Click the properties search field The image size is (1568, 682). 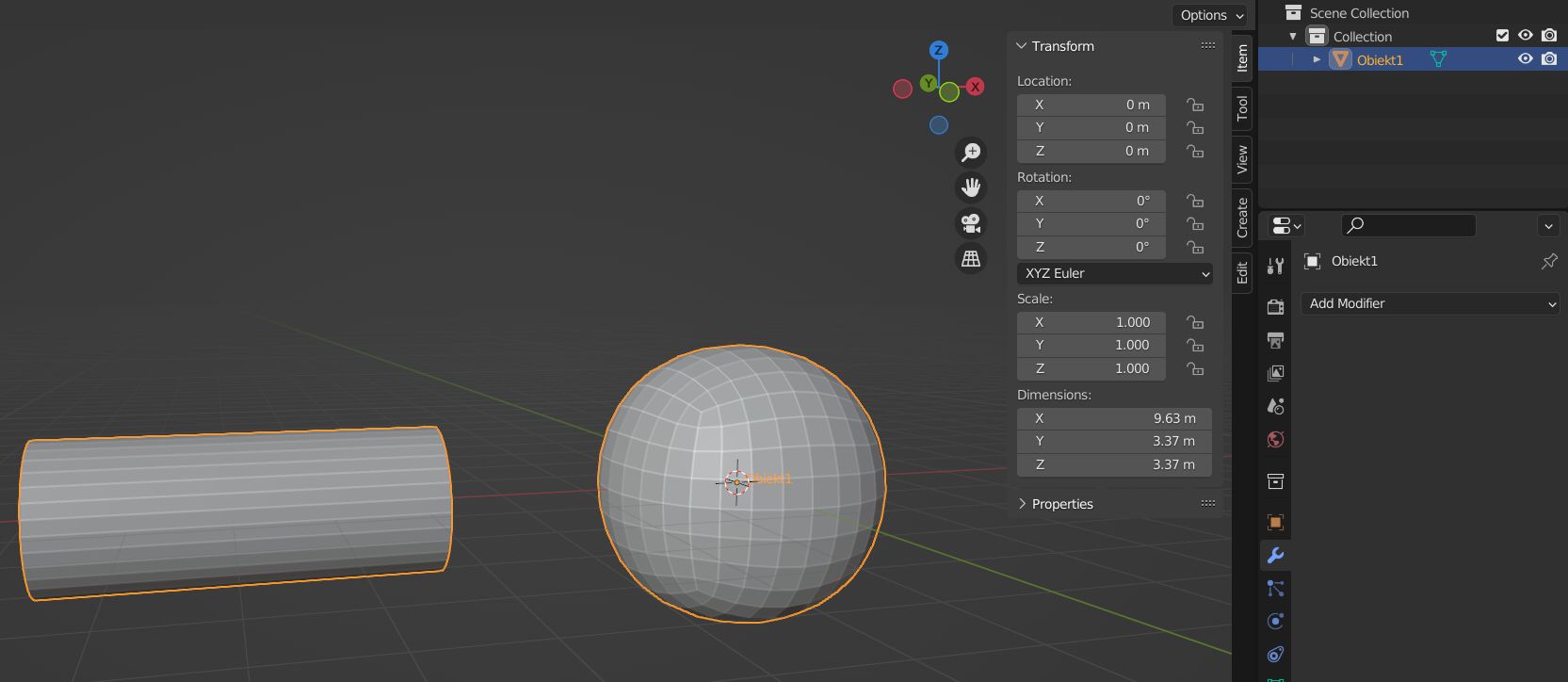1408,225
